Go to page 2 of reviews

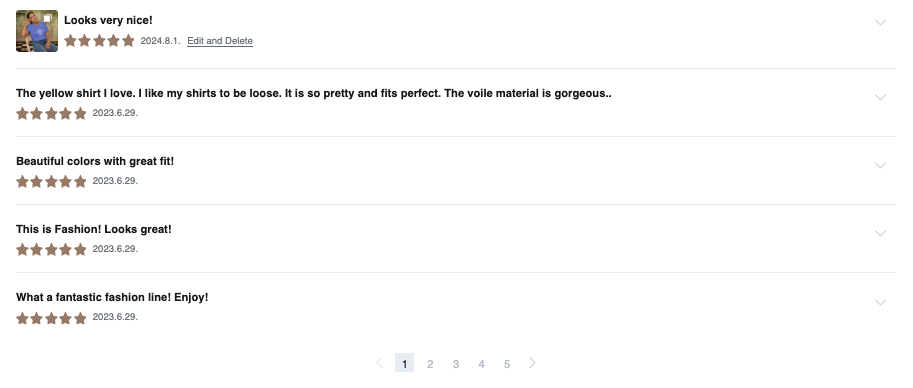coord(430,364)
